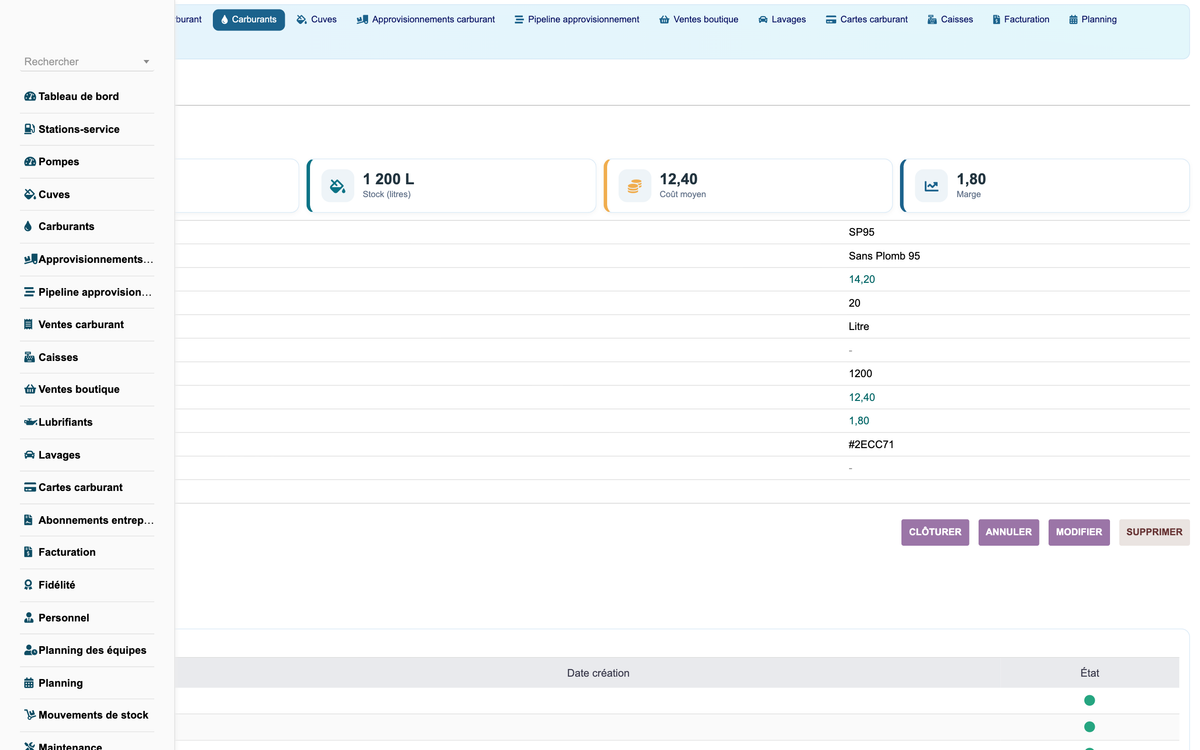Click the #2ECC71 color code value
Screen dimensions: 1200x750
pyautogui.click(x=871, y=444)
